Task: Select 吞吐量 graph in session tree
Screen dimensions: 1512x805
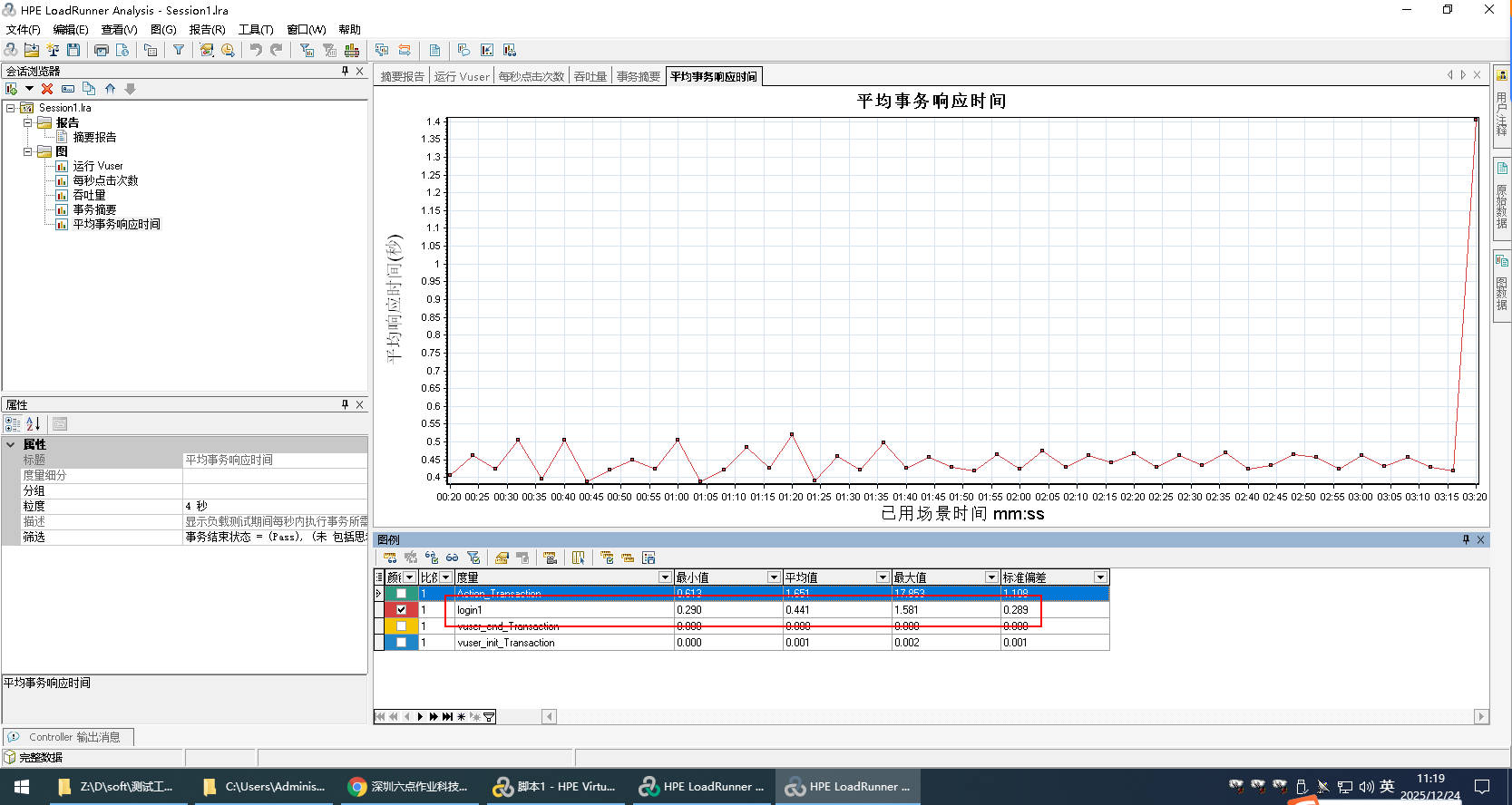Action: click(89, 195)
